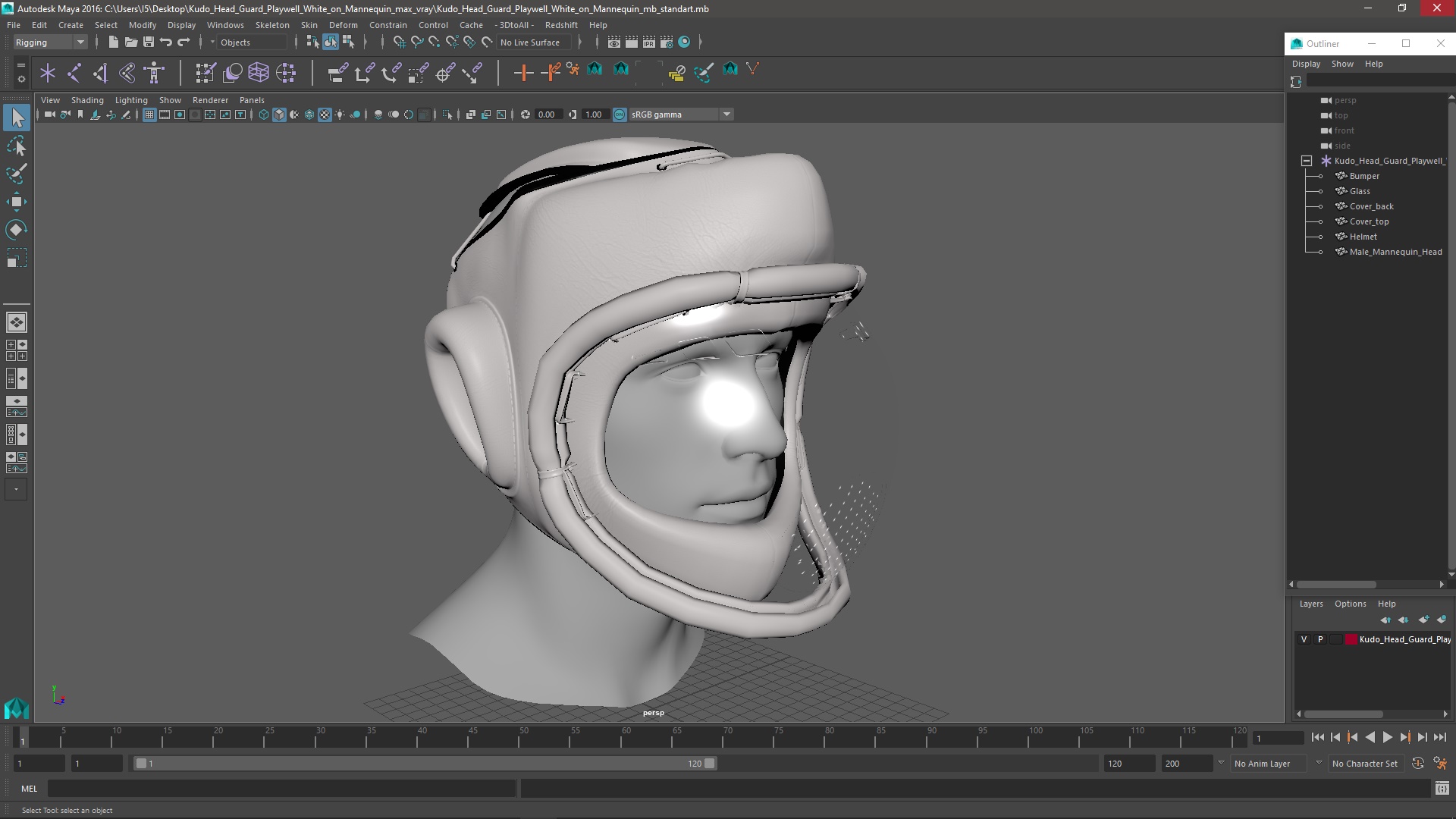Image resolution: width=1456 pixels, height=819 pixels.
Task: Activate the Lasso select tool
Action: click(17, 146)
